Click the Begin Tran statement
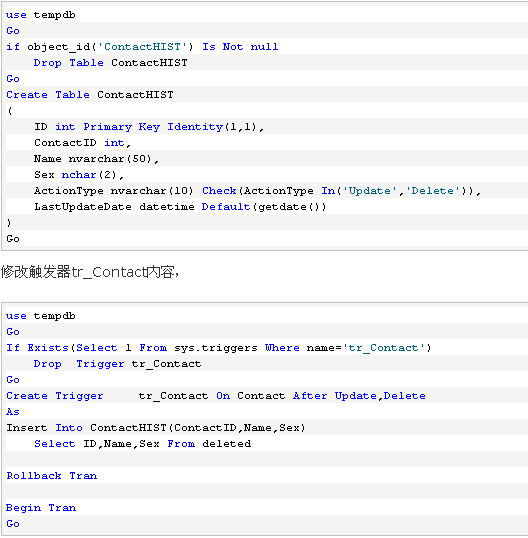Screen dimensions: 528x538 tap(41, 508)
